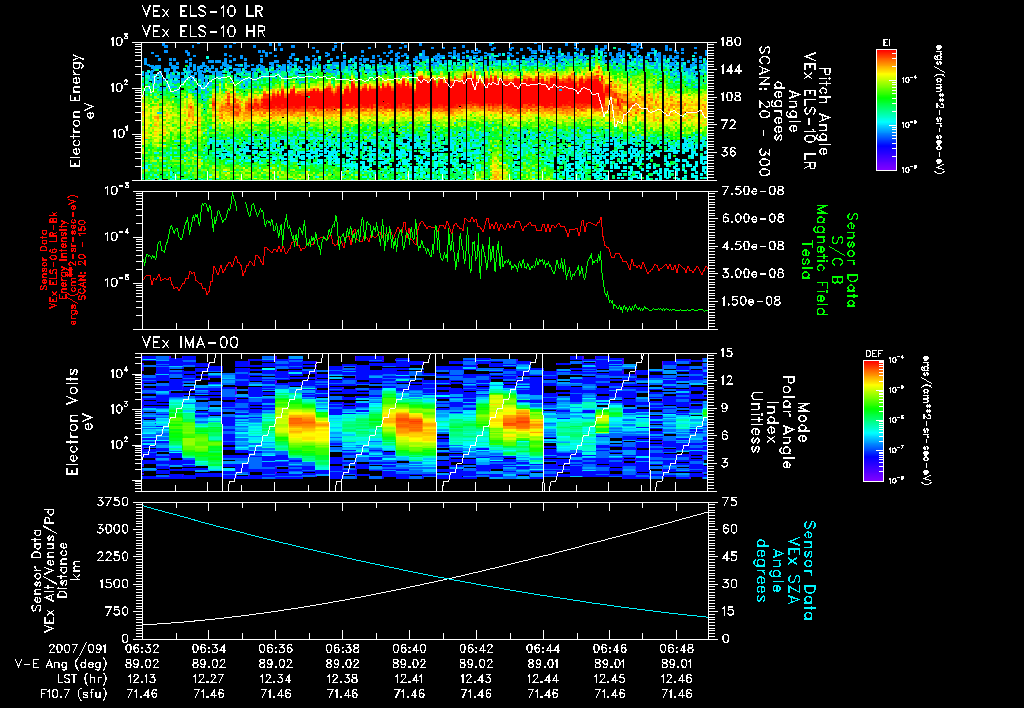Image resolution: width=1024 pixels, height=708 pixels.
Task: Click the LST value "12.13"
Action: click(142, 679)
